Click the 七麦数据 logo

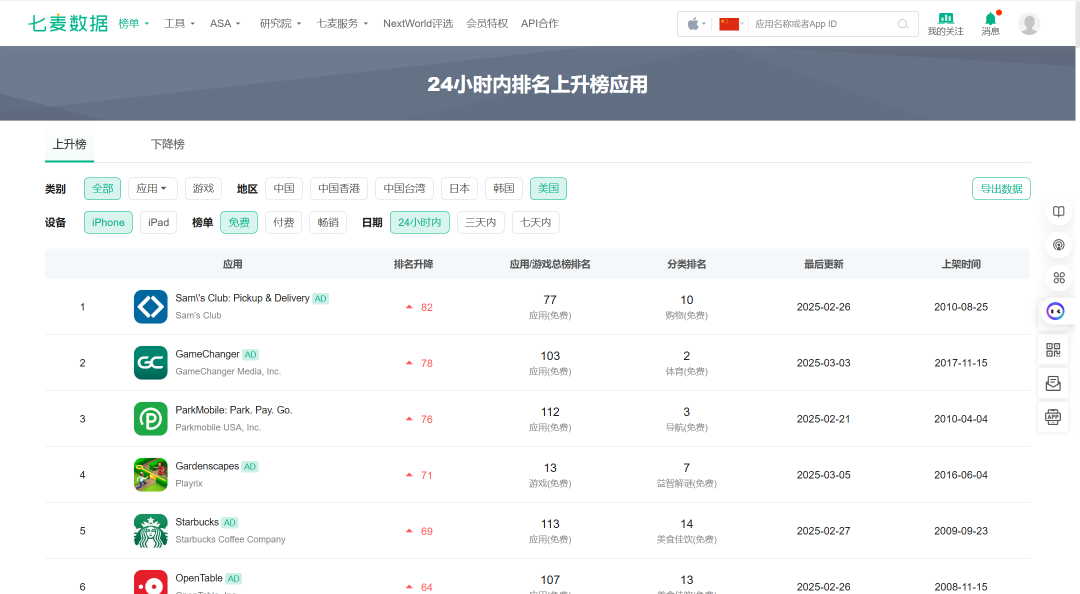[x=68, y=23]
